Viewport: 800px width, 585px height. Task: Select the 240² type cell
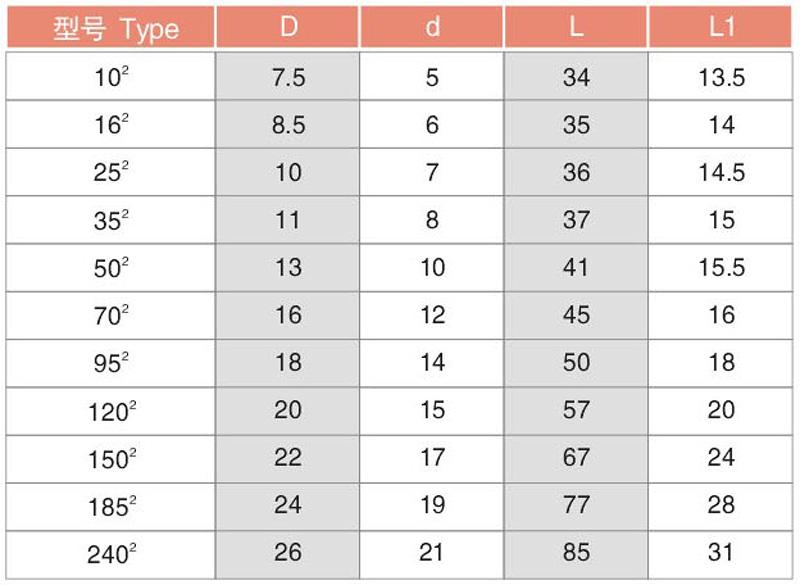tap(111, 554)
